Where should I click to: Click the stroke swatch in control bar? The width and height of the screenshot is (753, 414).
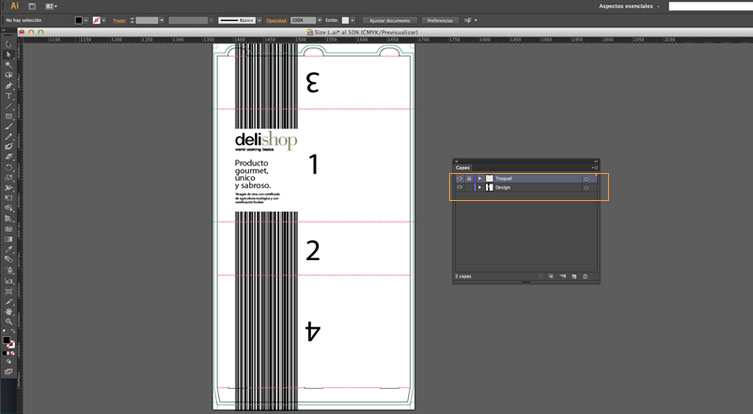point(97,20)
